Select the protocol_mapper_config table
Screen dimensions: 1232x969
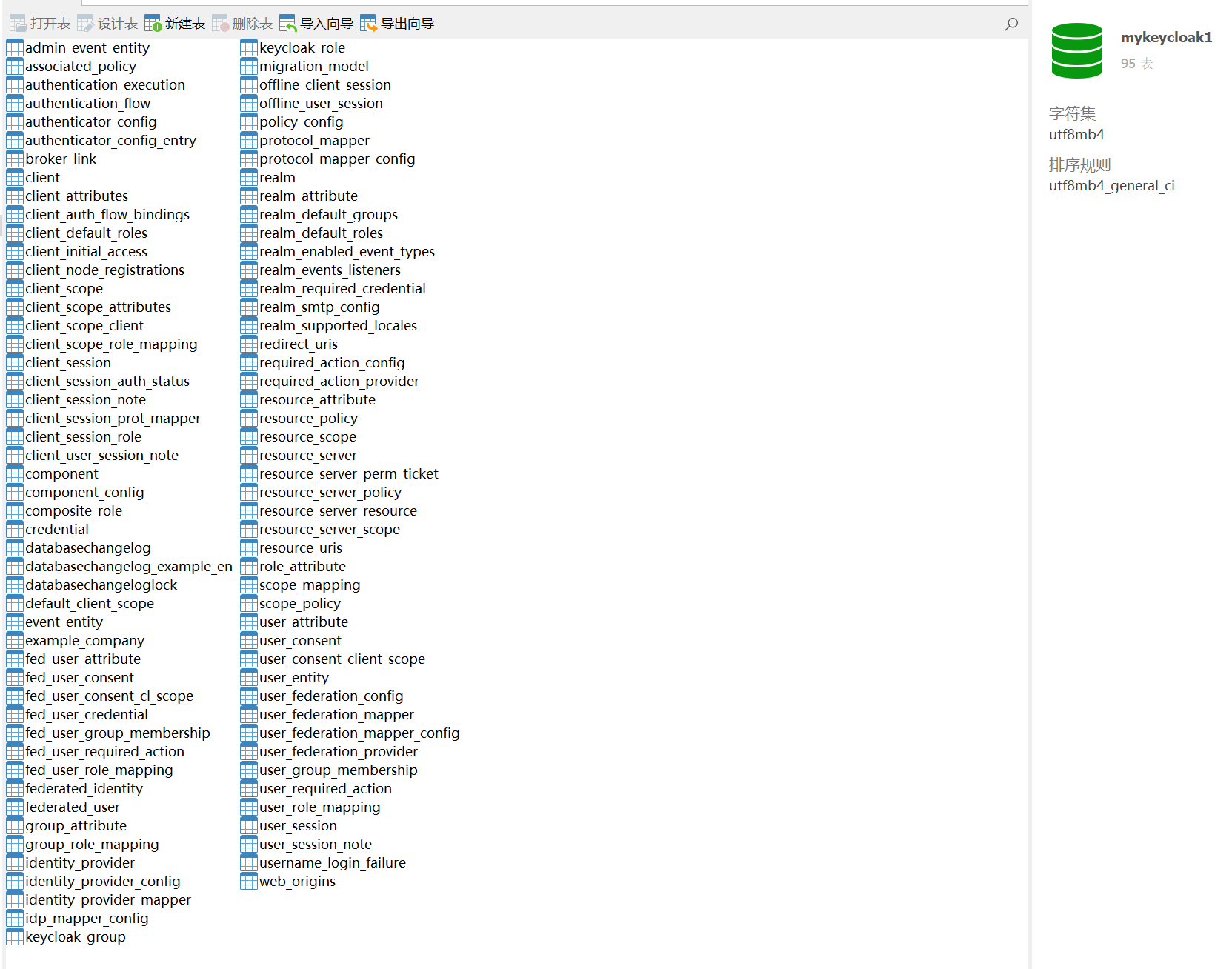point(337,159)
